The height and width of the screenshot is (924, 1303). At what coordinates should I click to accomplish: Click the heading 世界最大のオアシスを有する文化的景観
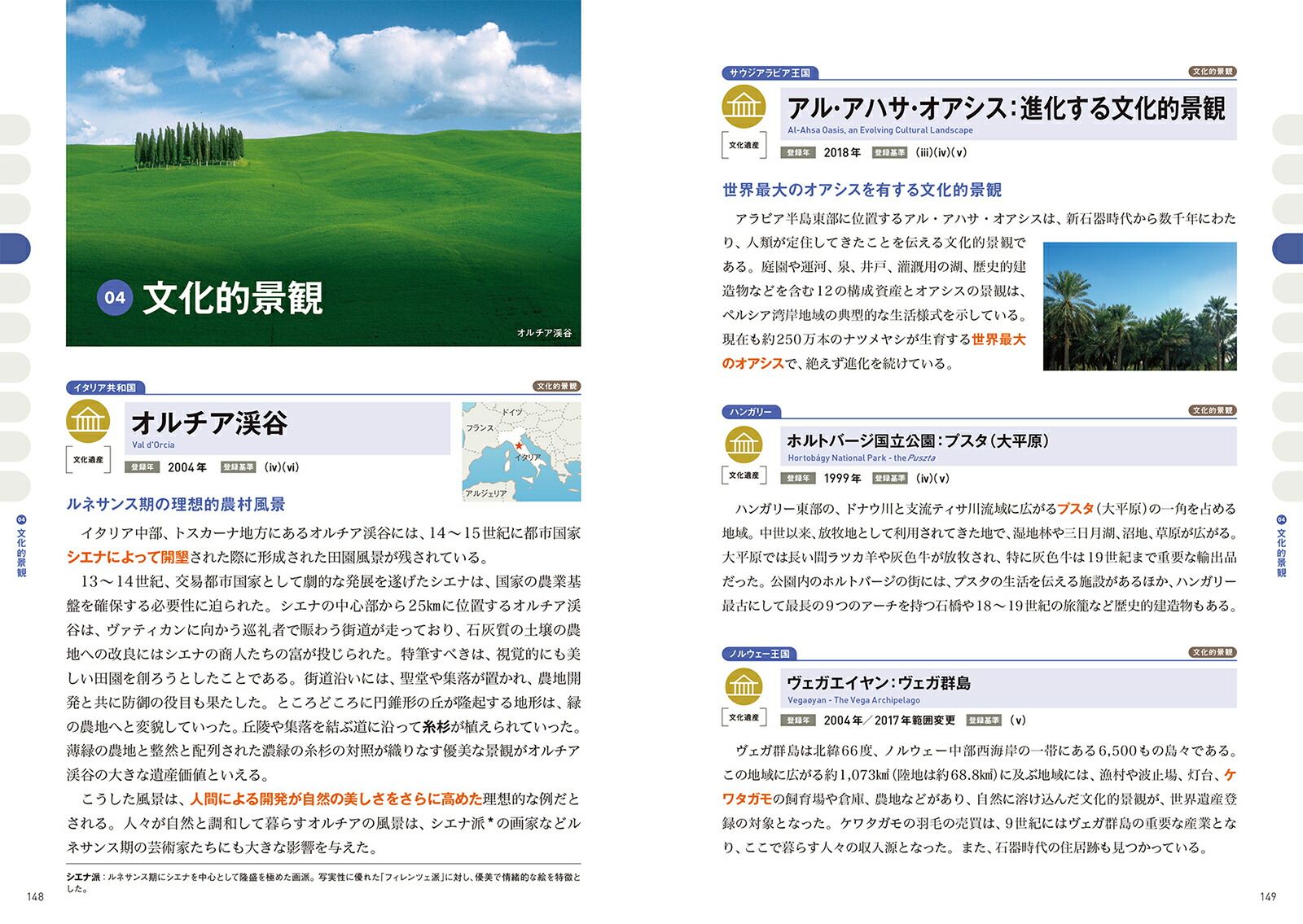click(x=862, y=190)
